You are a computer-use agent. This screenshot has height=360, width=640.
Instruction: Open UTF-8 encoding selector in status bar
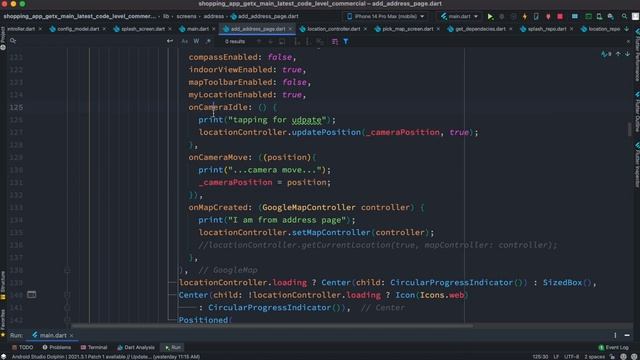tap(571, 357)
